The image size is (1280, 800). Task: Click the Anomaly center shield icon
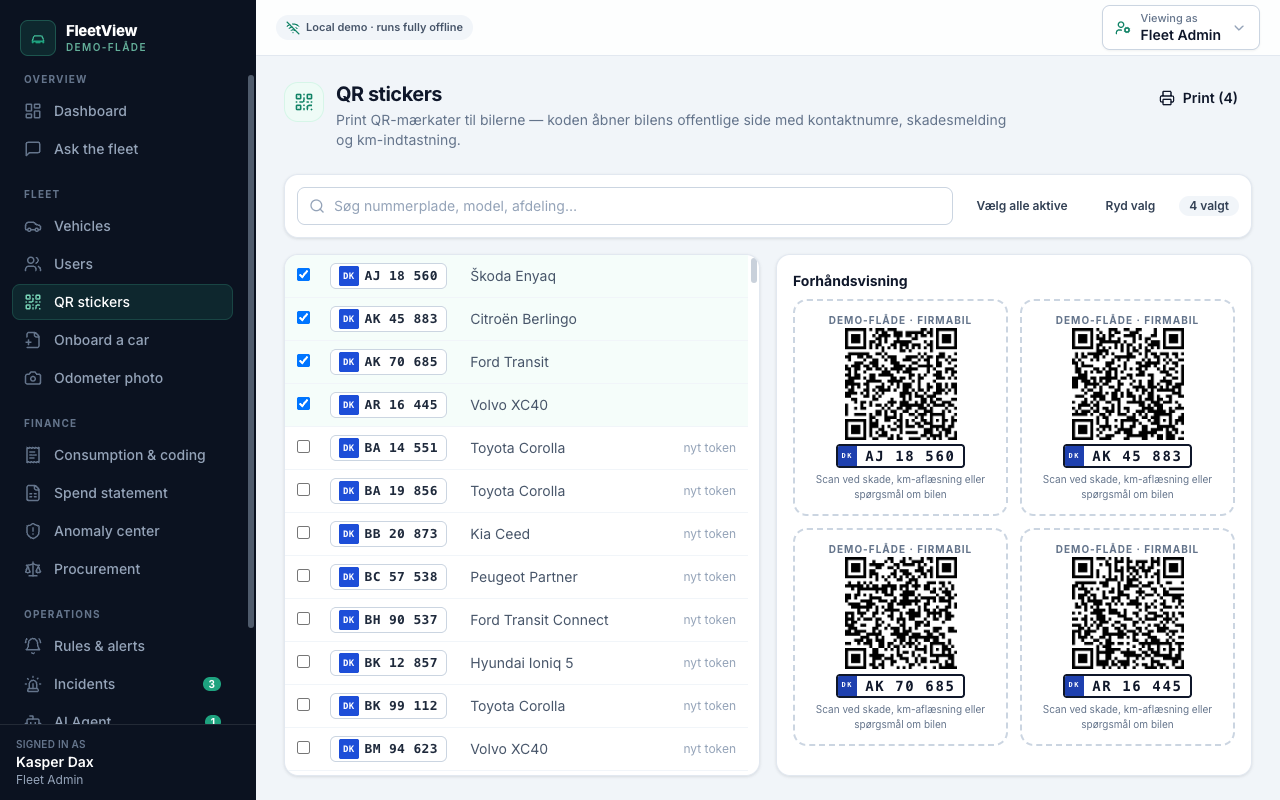pyautogui.click(x=33, y=531)
